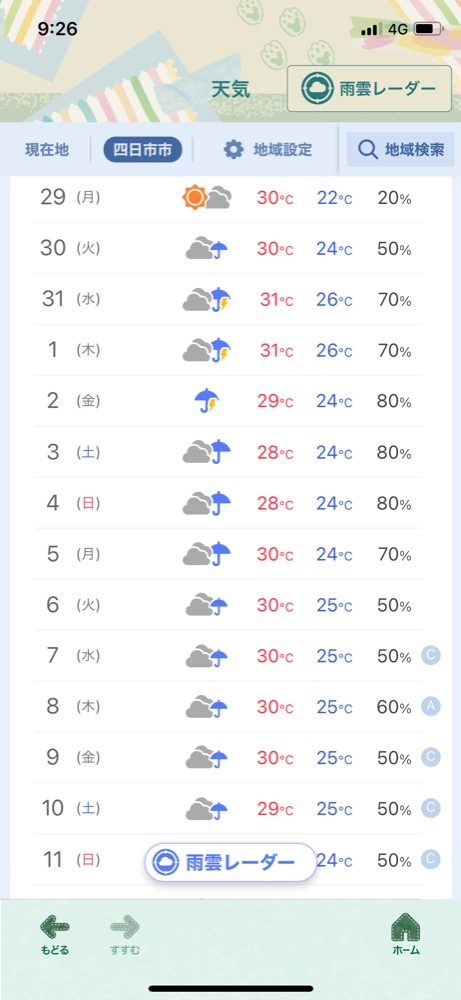Tap the floating 雨雲レーダー pill button

click(x=230, y=863)
